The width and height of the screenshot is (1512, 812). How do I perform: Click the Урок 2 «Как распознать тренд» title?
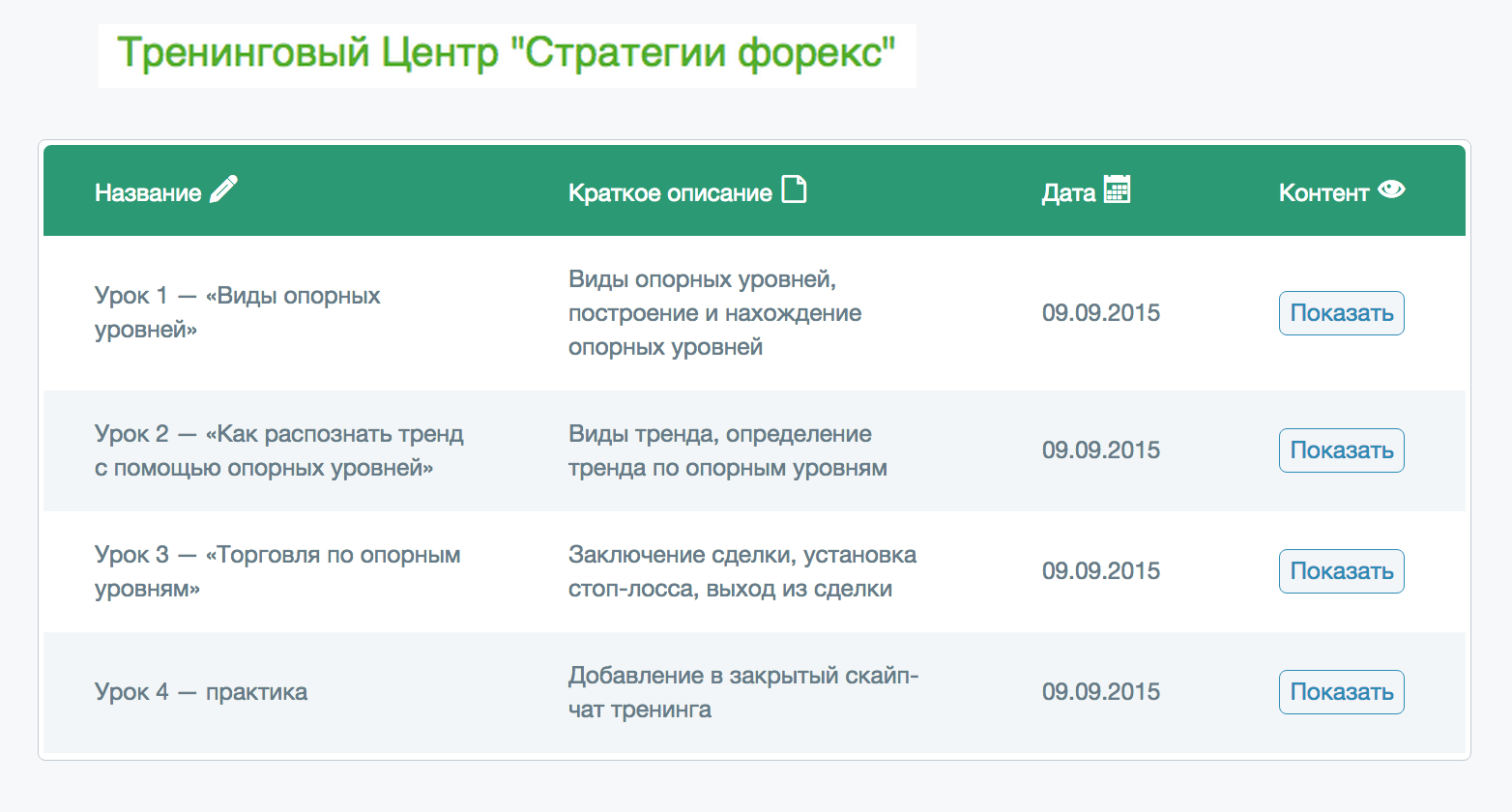tap(278, 450)
